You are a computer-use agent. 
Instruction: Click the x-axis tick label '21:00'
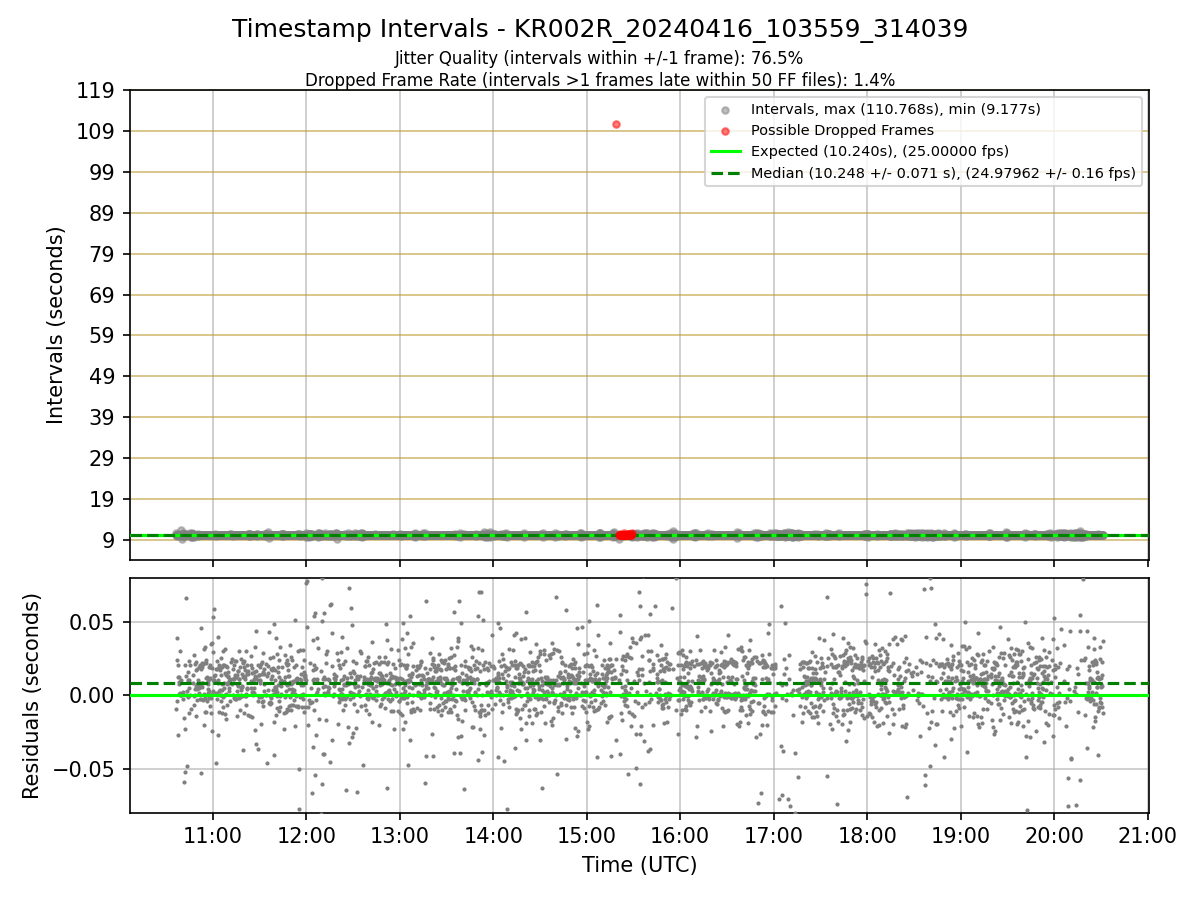pyautogui.click(x=1148, y=835)
